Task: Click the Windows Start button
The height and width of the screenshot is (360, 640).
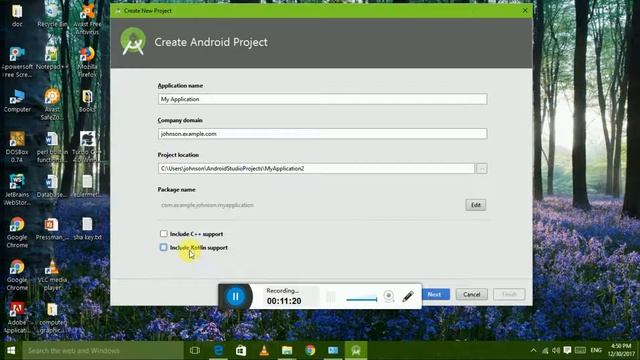Action: tap(11, 350)
